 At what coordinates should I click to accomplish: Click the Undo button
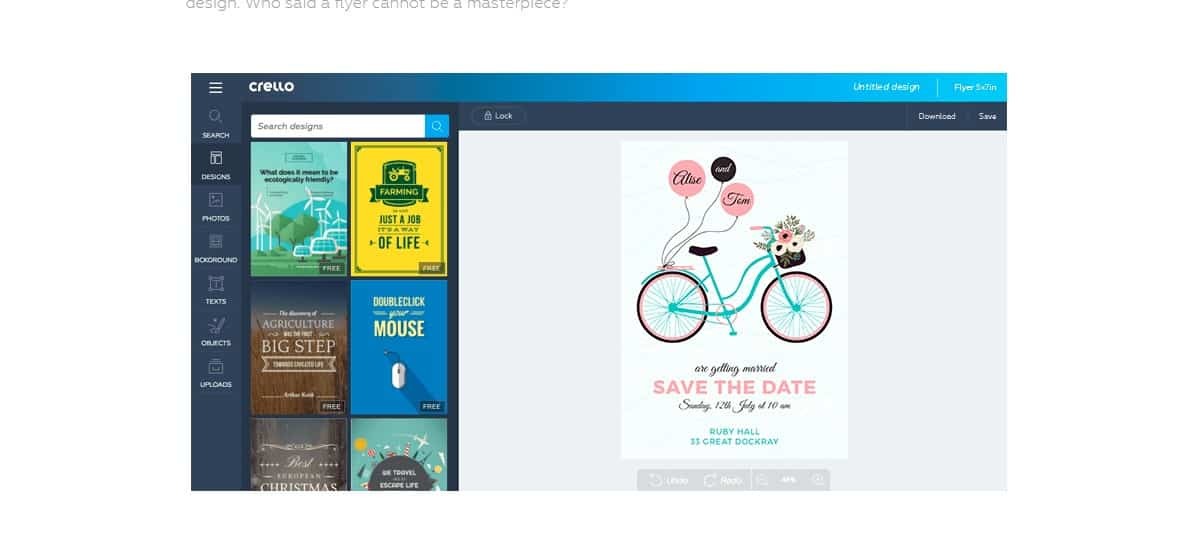[x=668, y=480]
